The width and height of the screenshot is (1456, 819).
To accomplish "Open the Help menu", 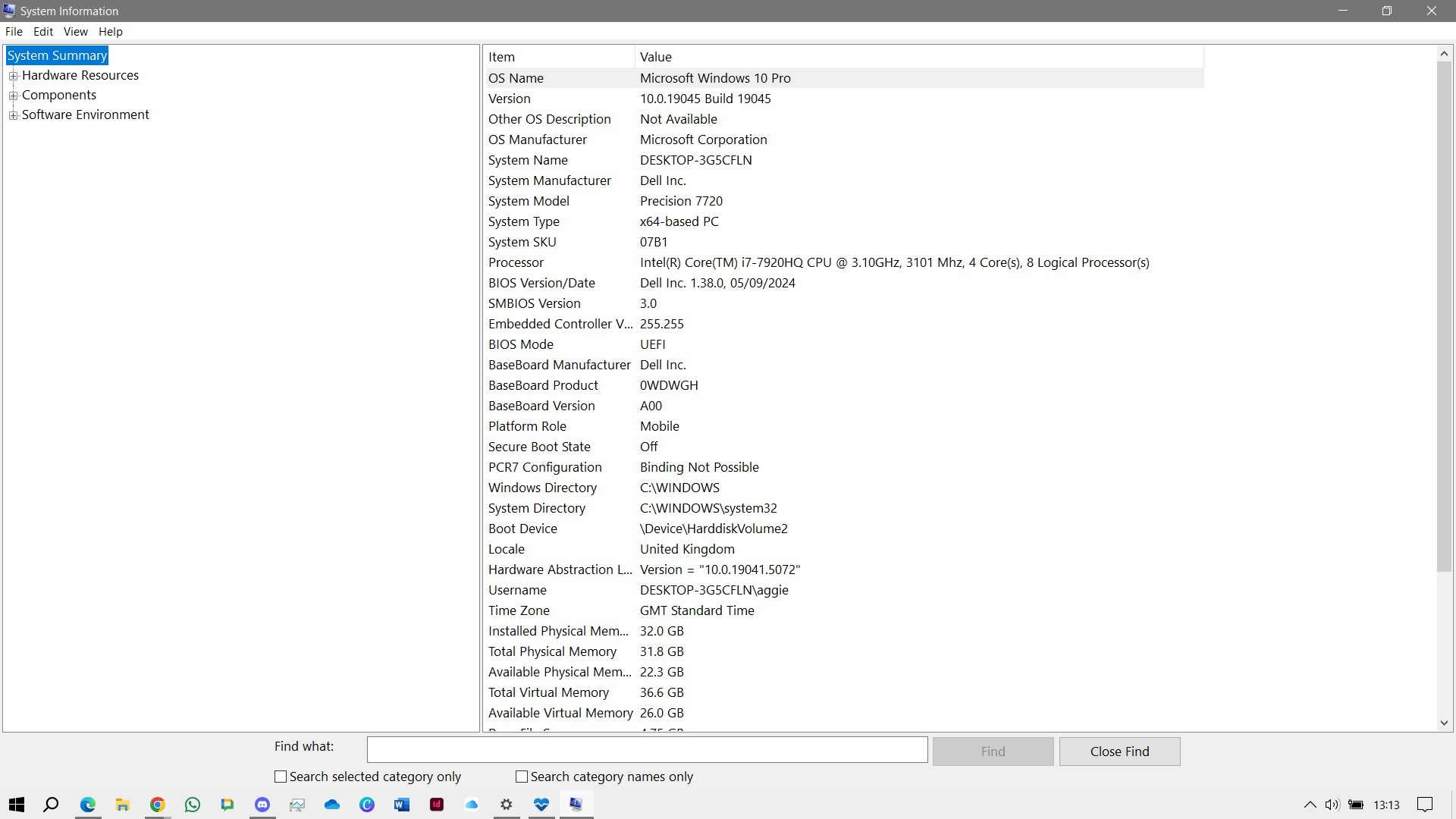I will tap(110, 32).
